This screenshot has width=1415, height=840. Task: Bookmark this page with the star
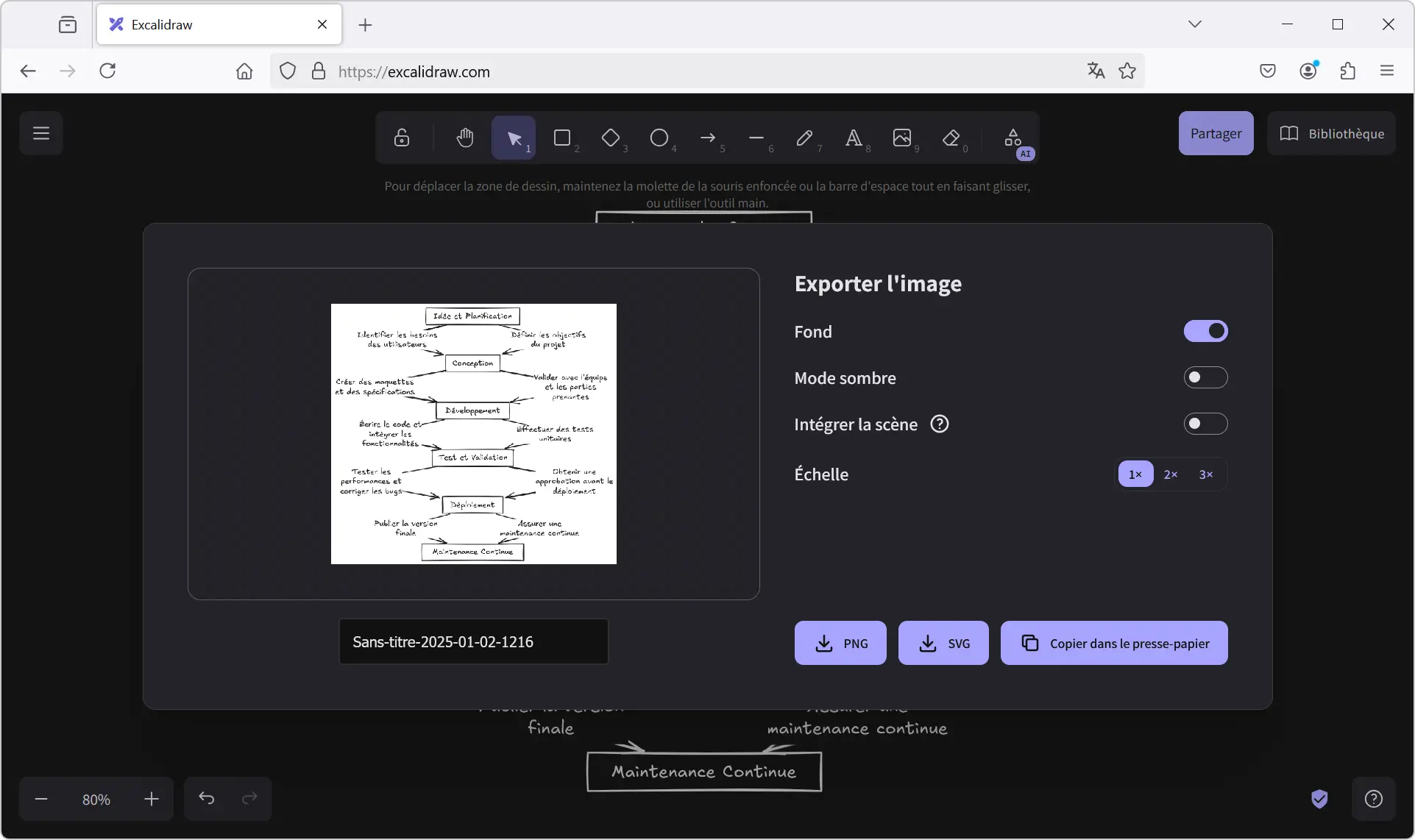(x=1127, y=71)
